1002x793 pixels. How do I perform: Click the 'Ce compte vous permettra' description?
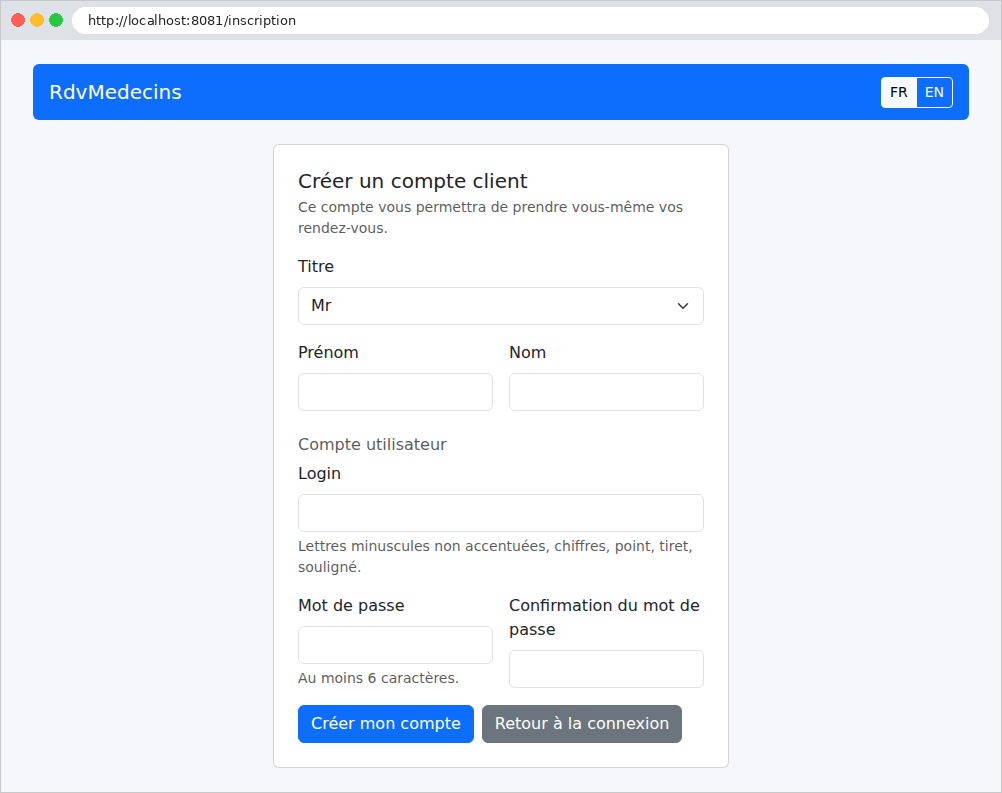(490, 217)
